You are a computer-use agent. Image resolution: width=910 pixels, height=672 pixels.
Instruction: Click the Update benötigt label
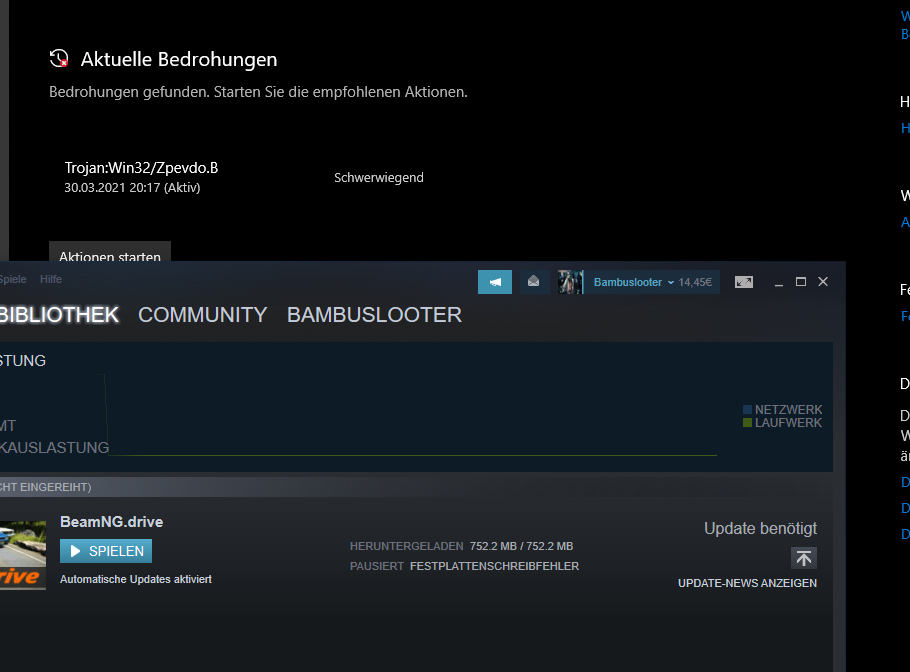pyautogui.click(x=760, y=529)
